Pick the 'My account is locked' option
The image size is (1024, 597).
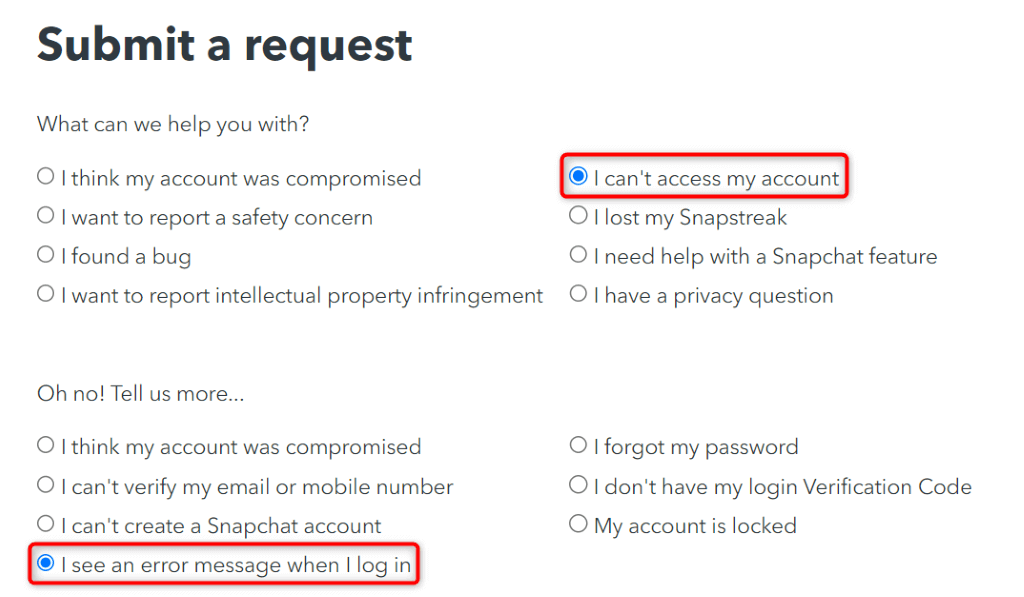click(x=578, y=524)
